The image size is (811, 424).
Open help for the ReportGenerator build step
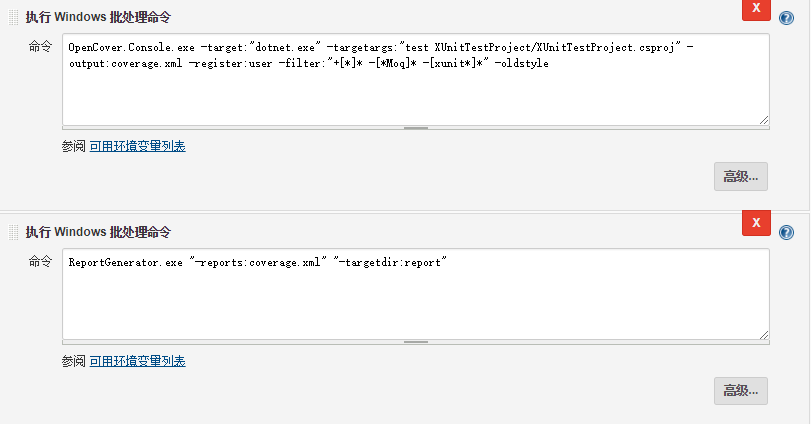[786, 232]
